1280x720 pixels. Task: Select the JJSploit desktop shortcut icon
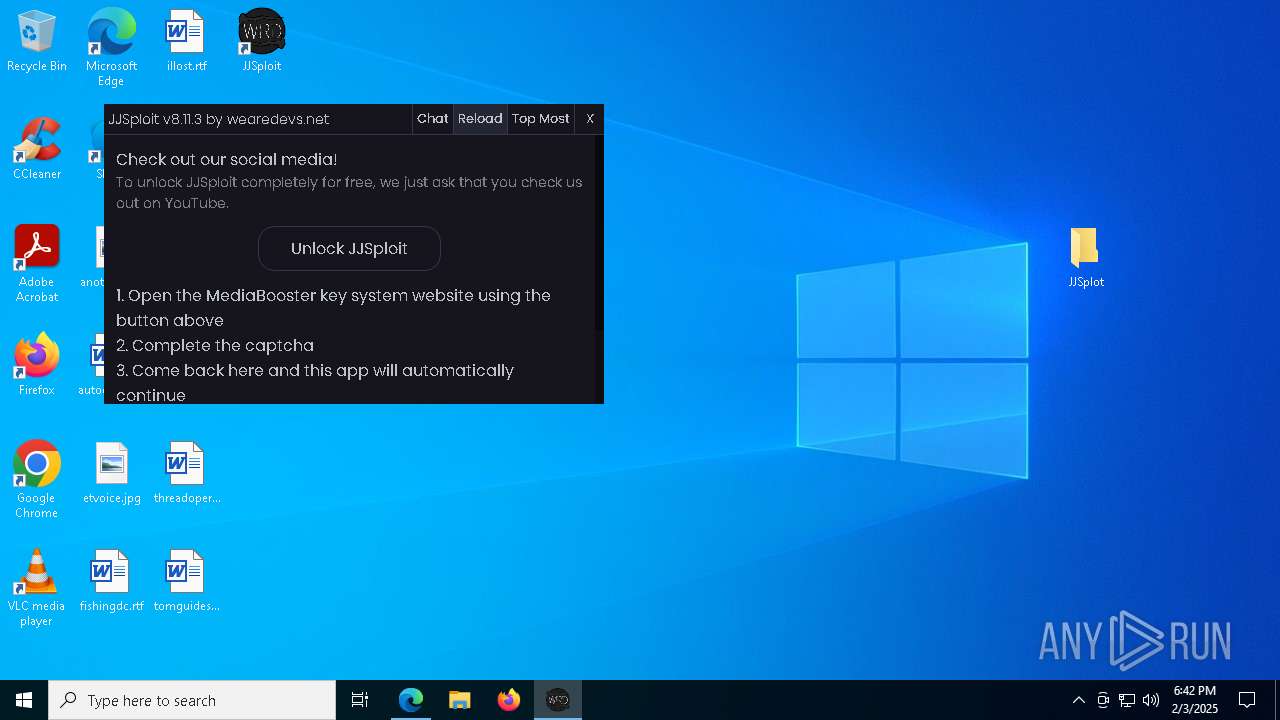(x=262, y=42)
